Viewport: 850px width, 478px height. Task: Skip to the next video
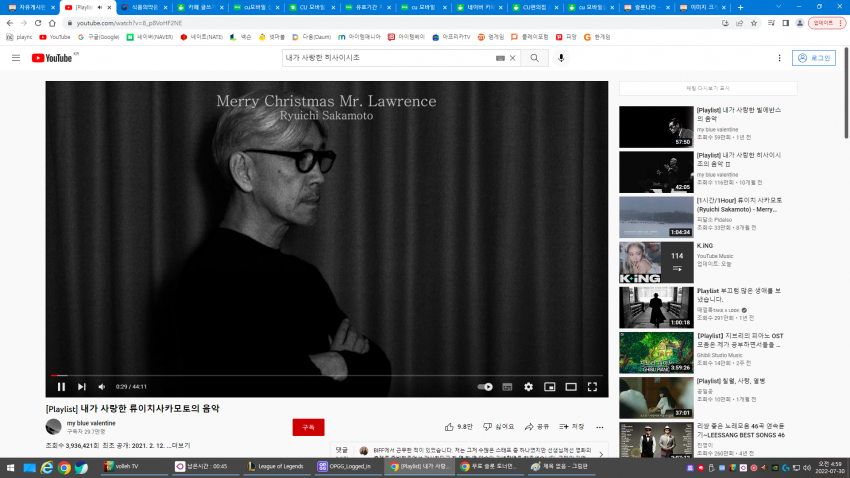[x=81, y=386]
